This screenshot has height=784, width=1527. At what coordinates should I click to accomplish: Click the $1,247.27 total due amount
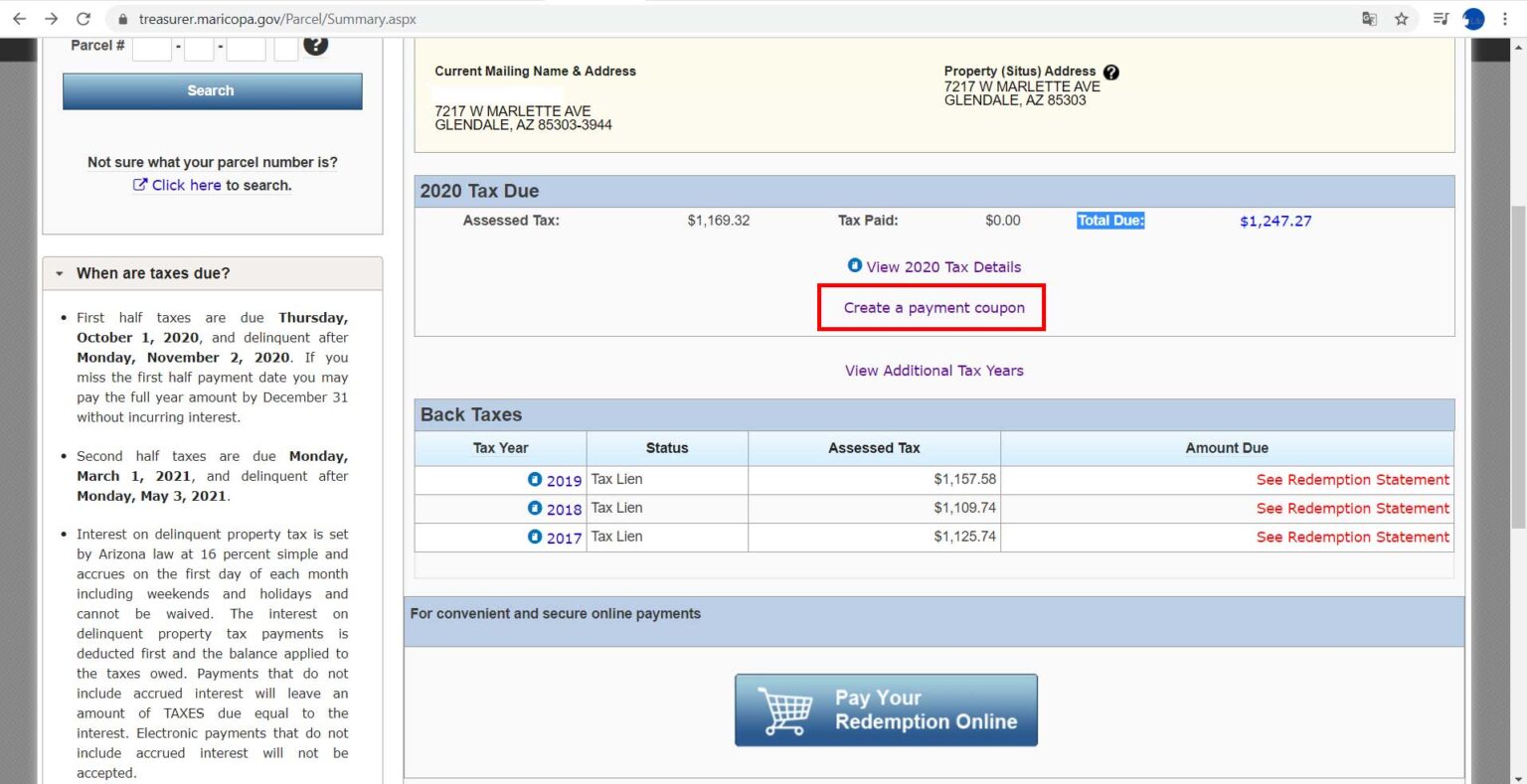coord(1274,222)
